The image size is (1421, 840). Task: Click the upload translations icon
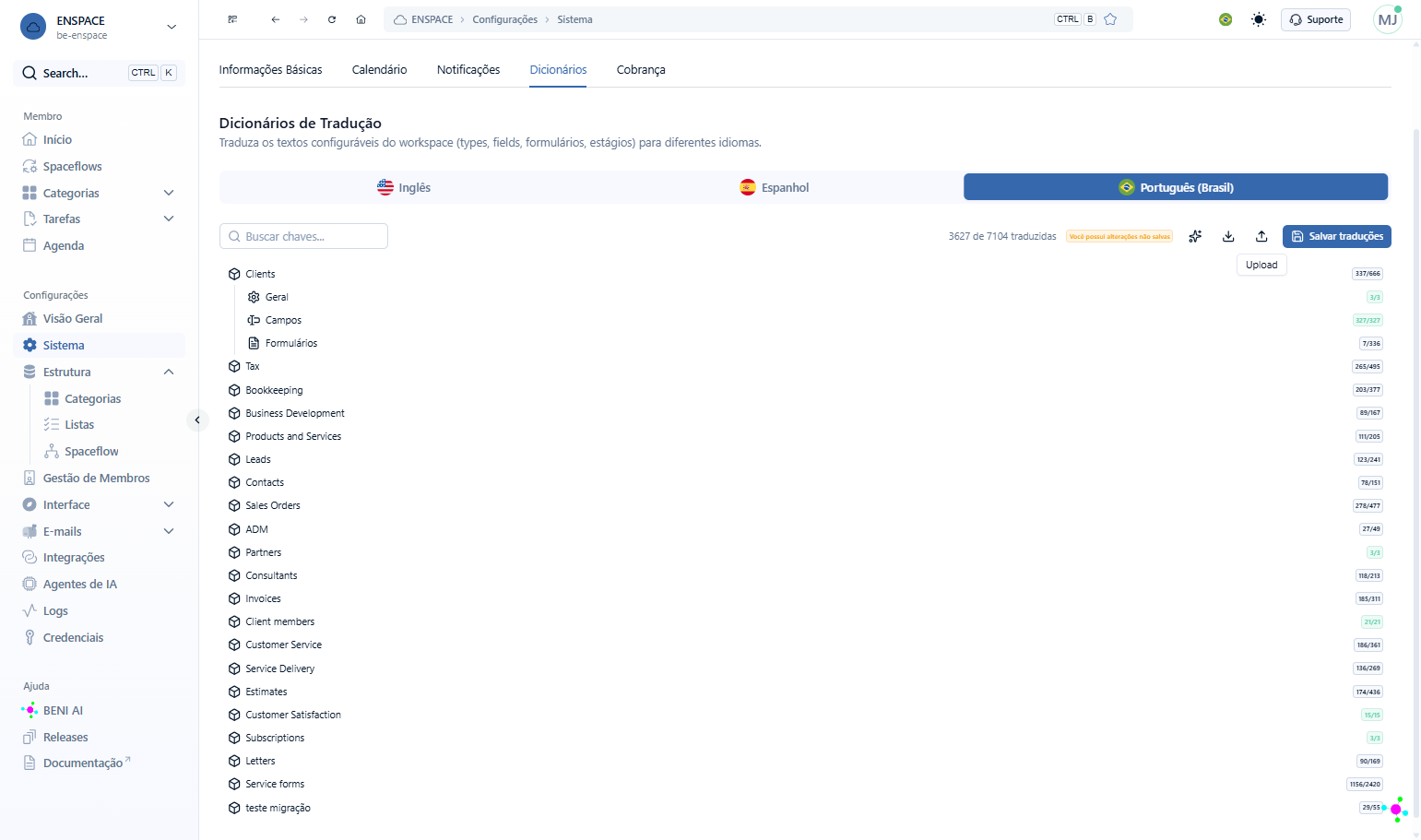[x=1261, y=236]
